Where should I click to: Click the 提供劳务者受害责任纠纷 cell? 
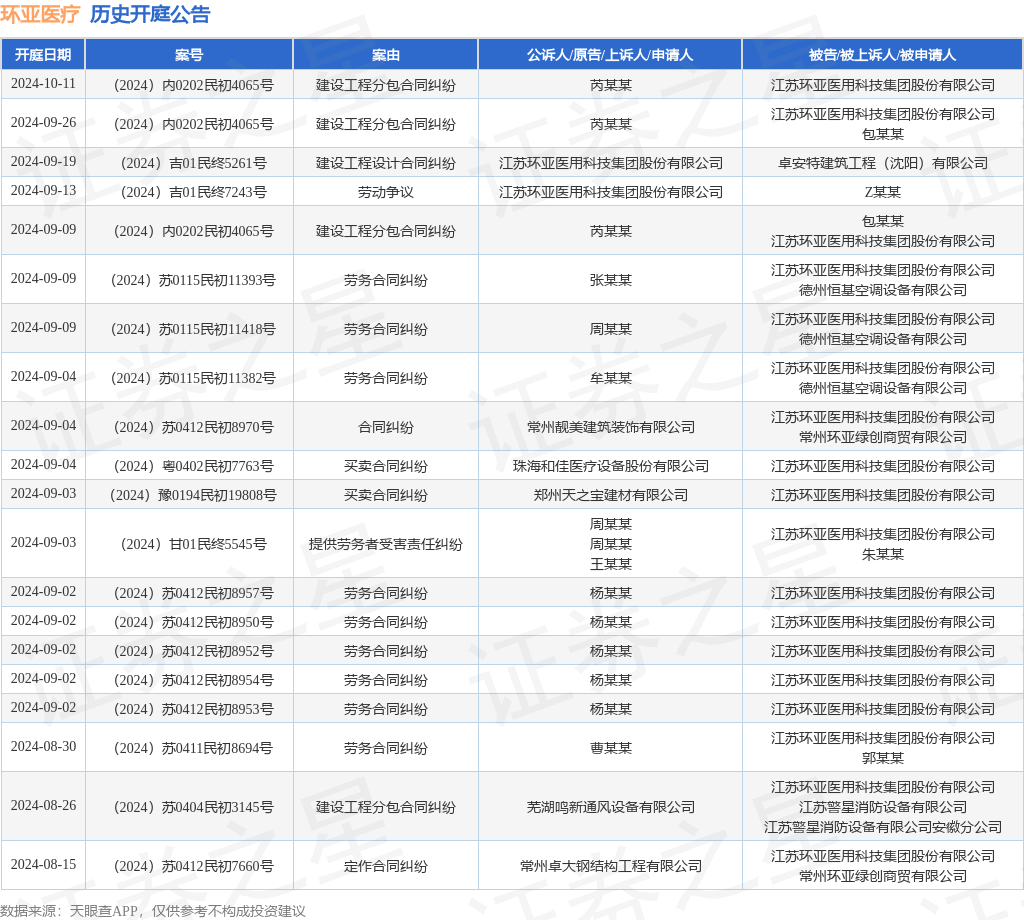[x=385, y=544]
